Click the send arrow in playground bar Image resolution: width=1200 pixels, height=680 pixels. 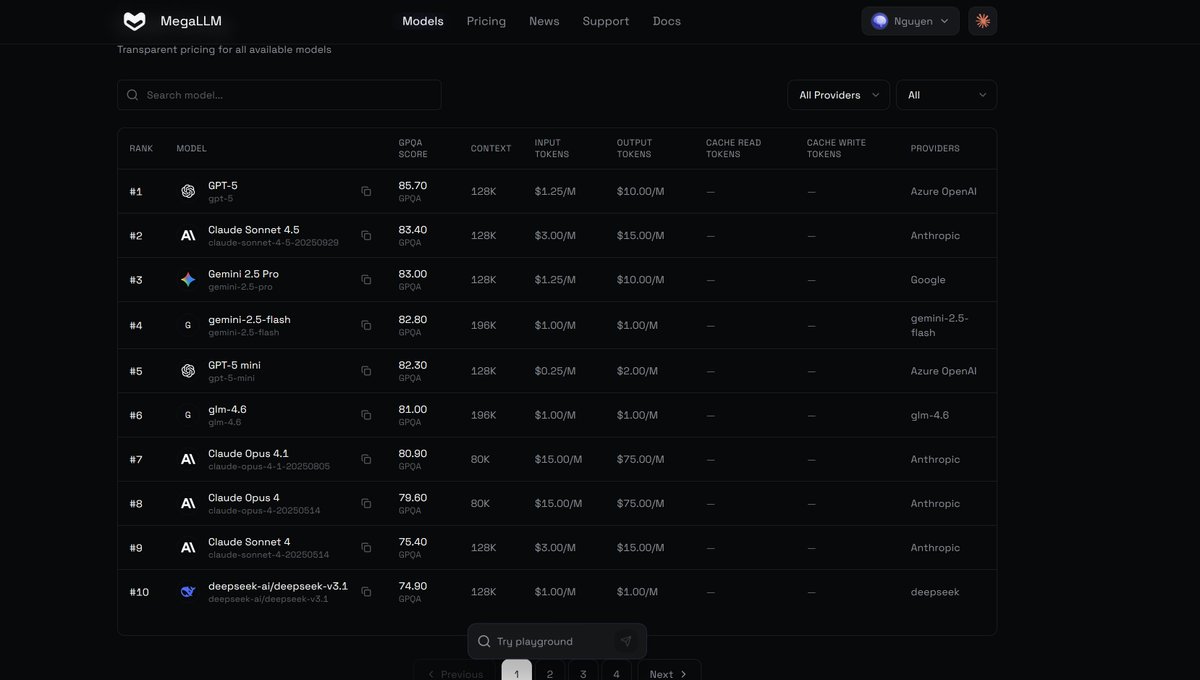626,641
